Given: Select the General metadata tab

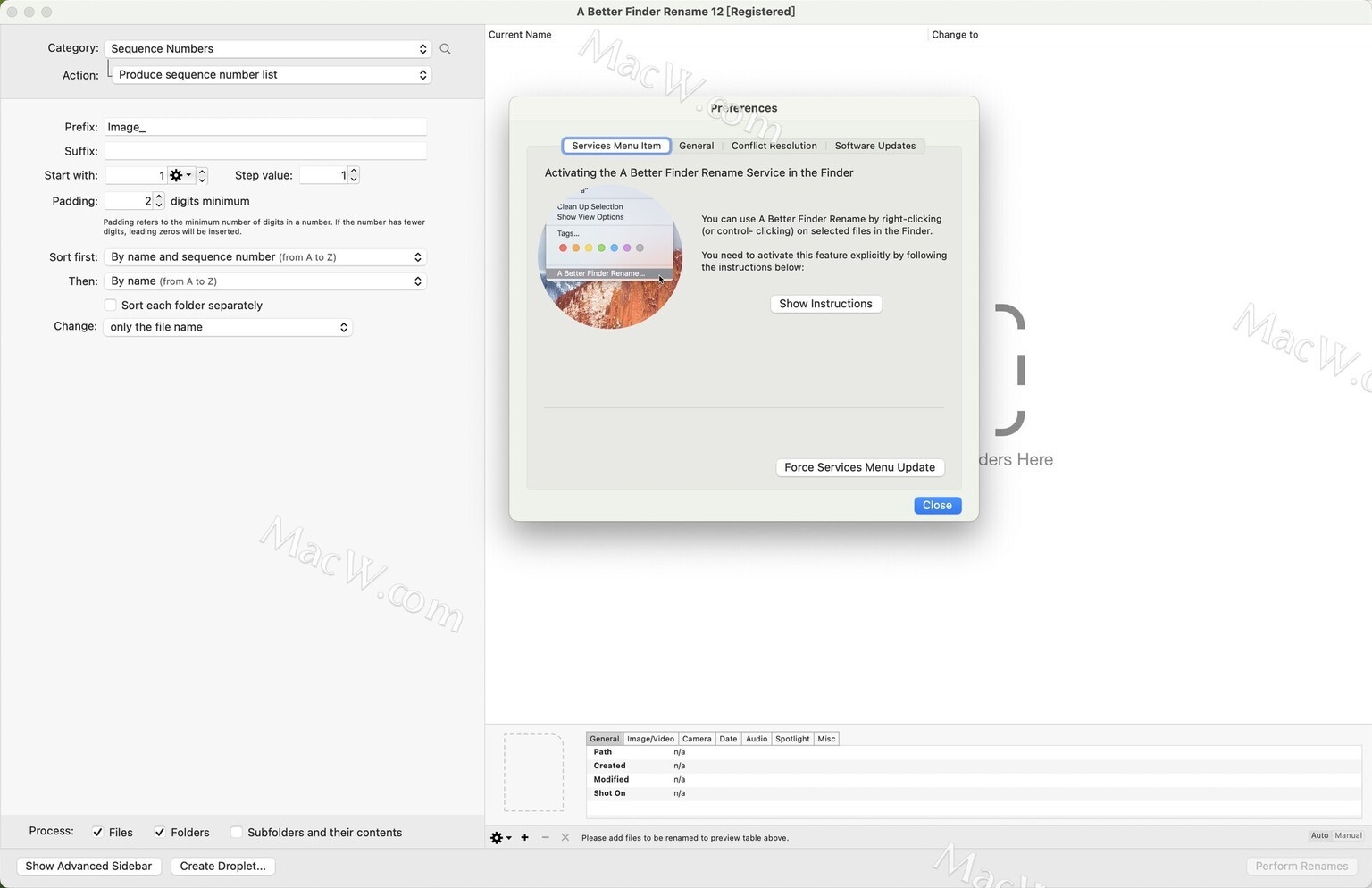Looking at the screenshot, I should click(x=605, y=739).
